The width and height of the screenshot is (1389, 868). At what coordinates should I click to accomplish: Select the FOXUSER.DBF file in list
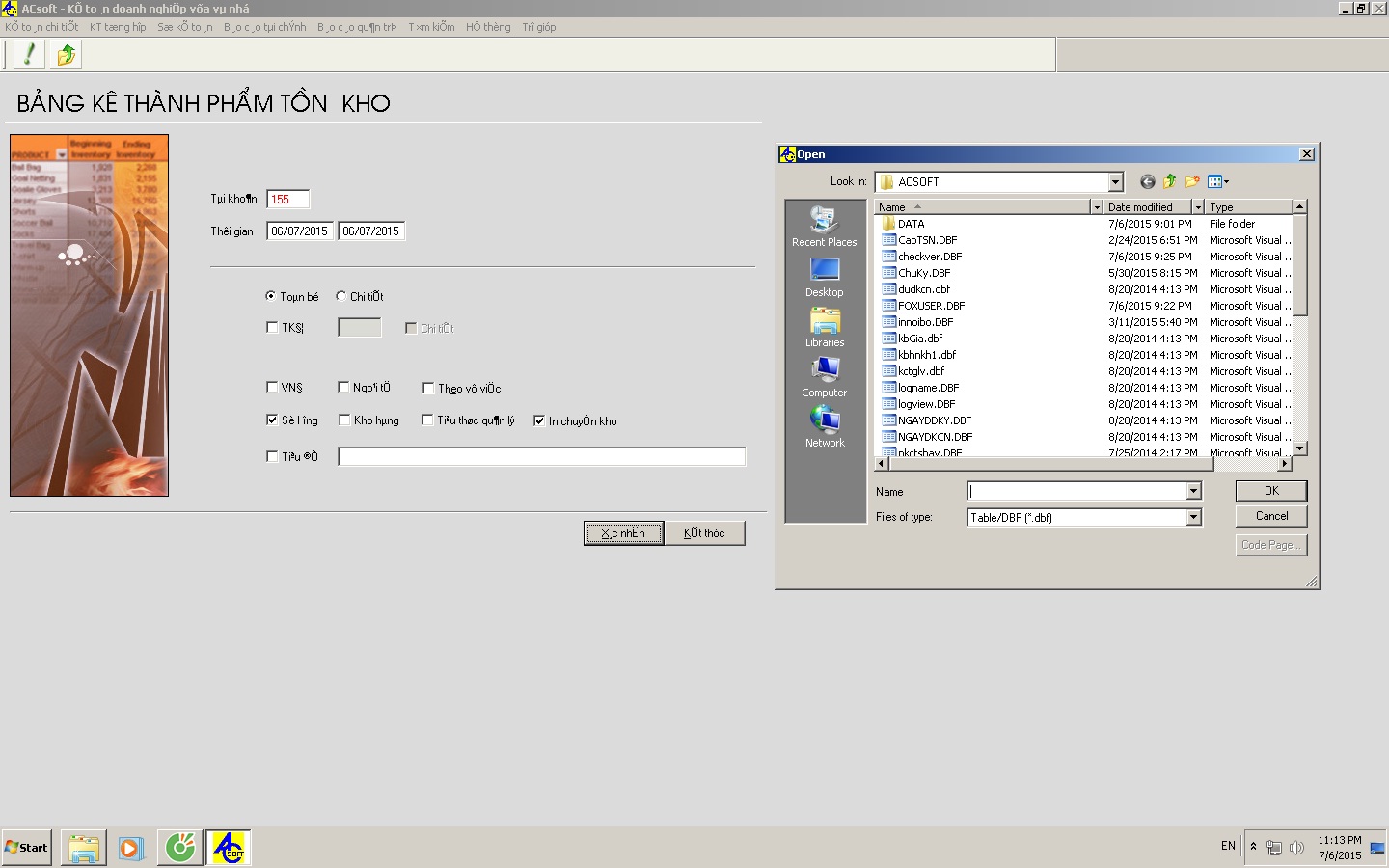tap(931, 306)
